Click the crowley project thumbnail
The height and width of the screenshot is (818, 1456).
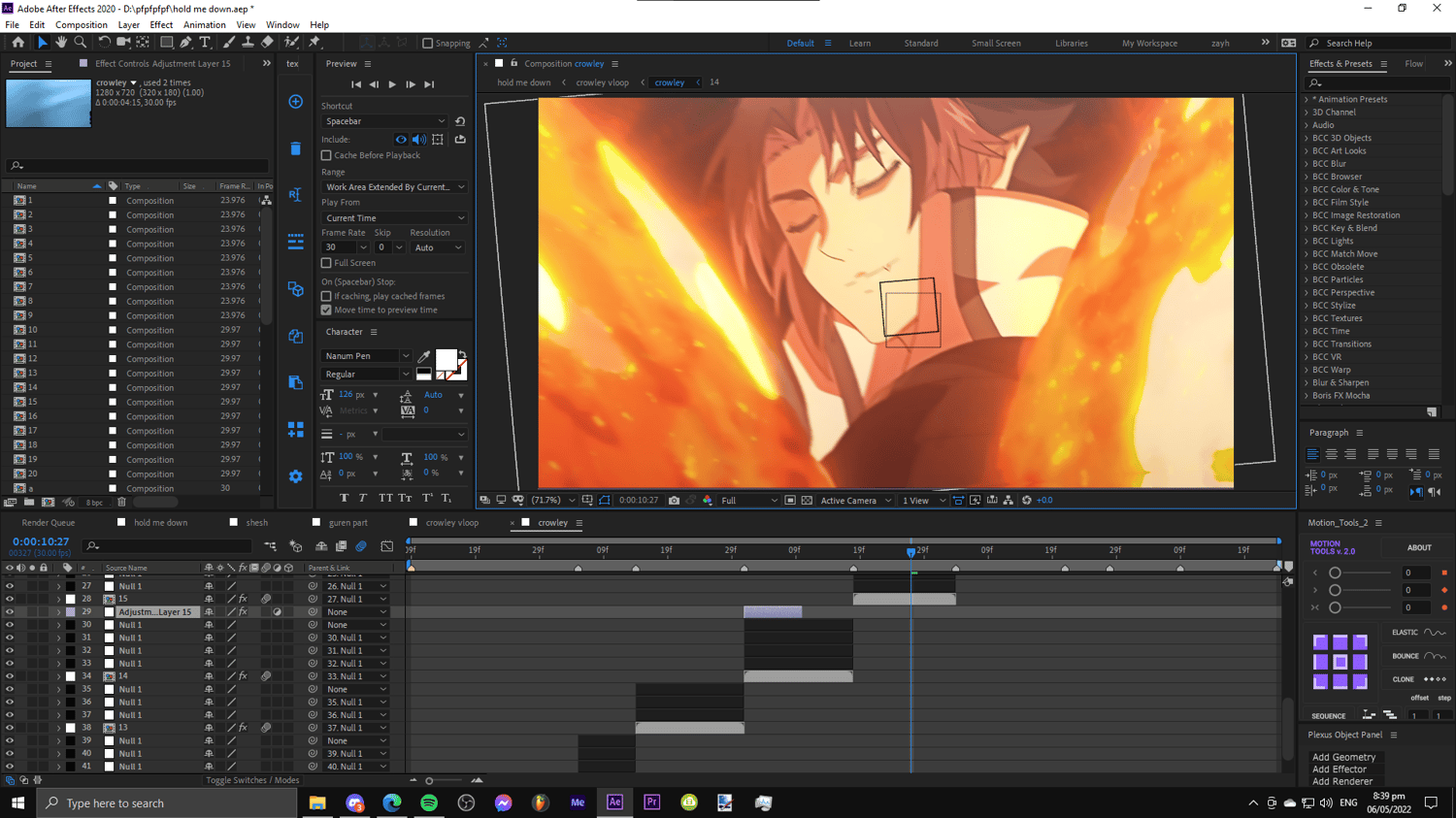pos(49,103)
